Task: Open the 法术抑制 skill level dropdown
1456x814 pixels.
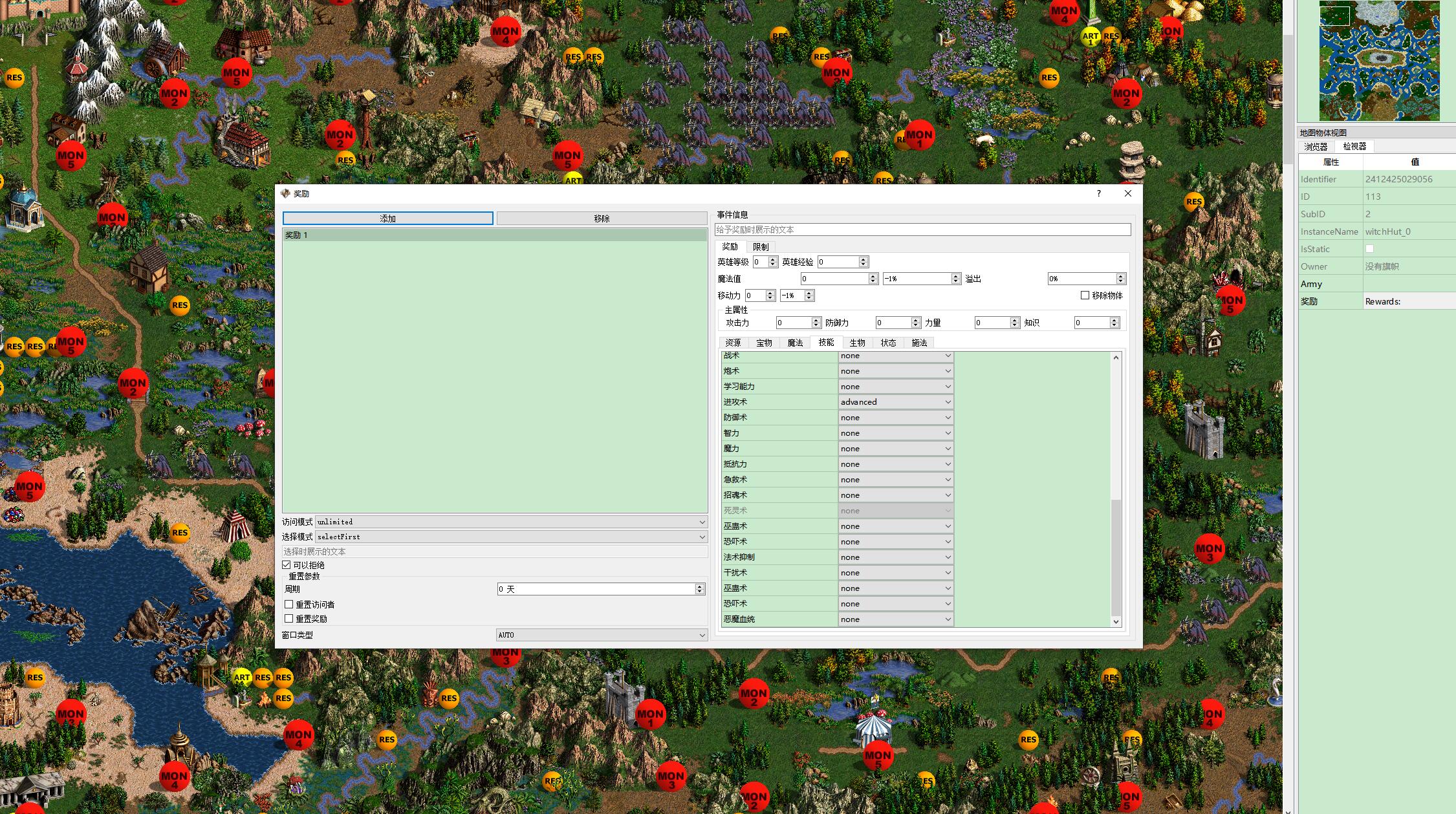Action: pyautogui.click(x=896, y=557)
